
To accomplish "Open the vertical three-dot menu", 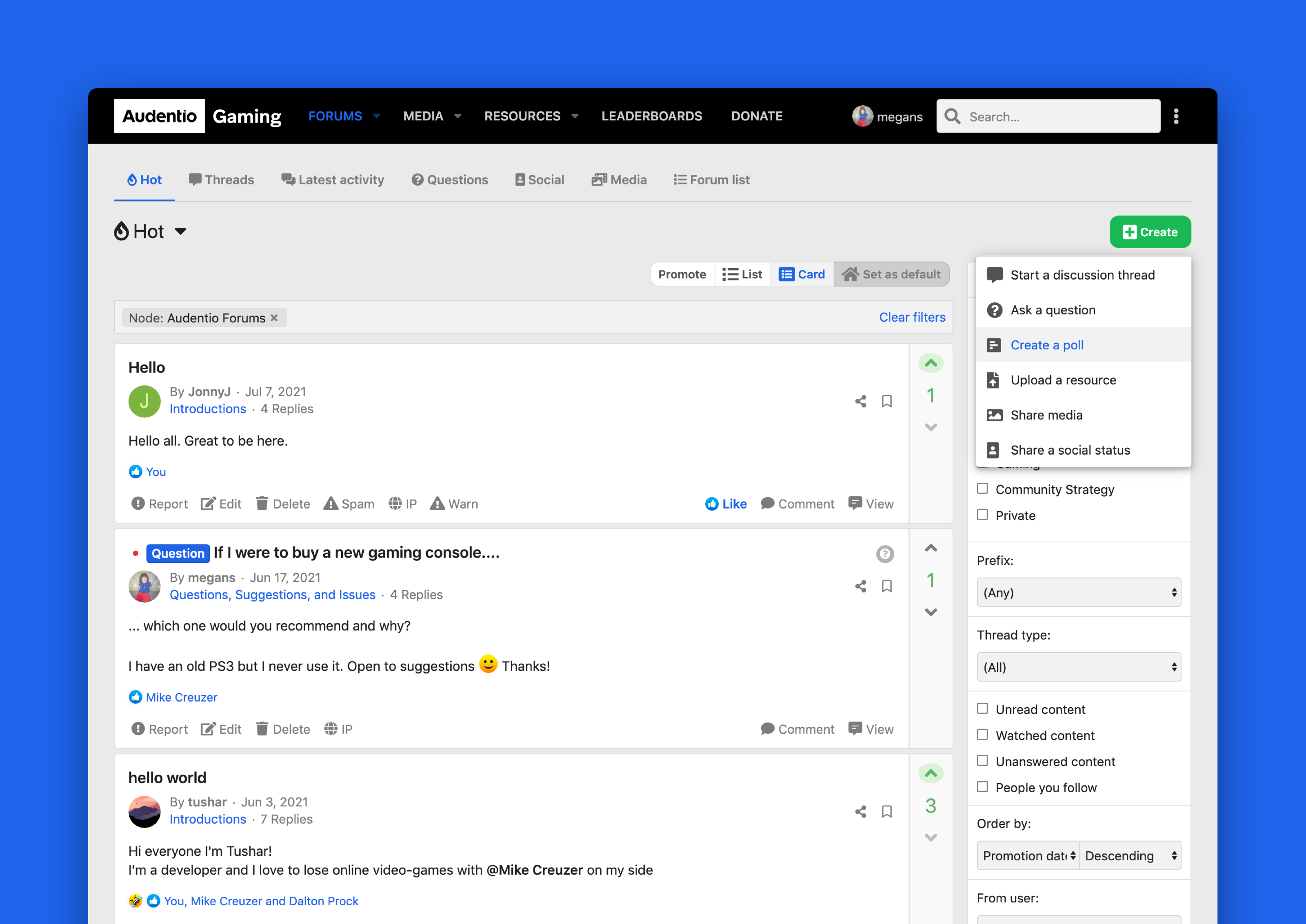I will [1176, 116].
